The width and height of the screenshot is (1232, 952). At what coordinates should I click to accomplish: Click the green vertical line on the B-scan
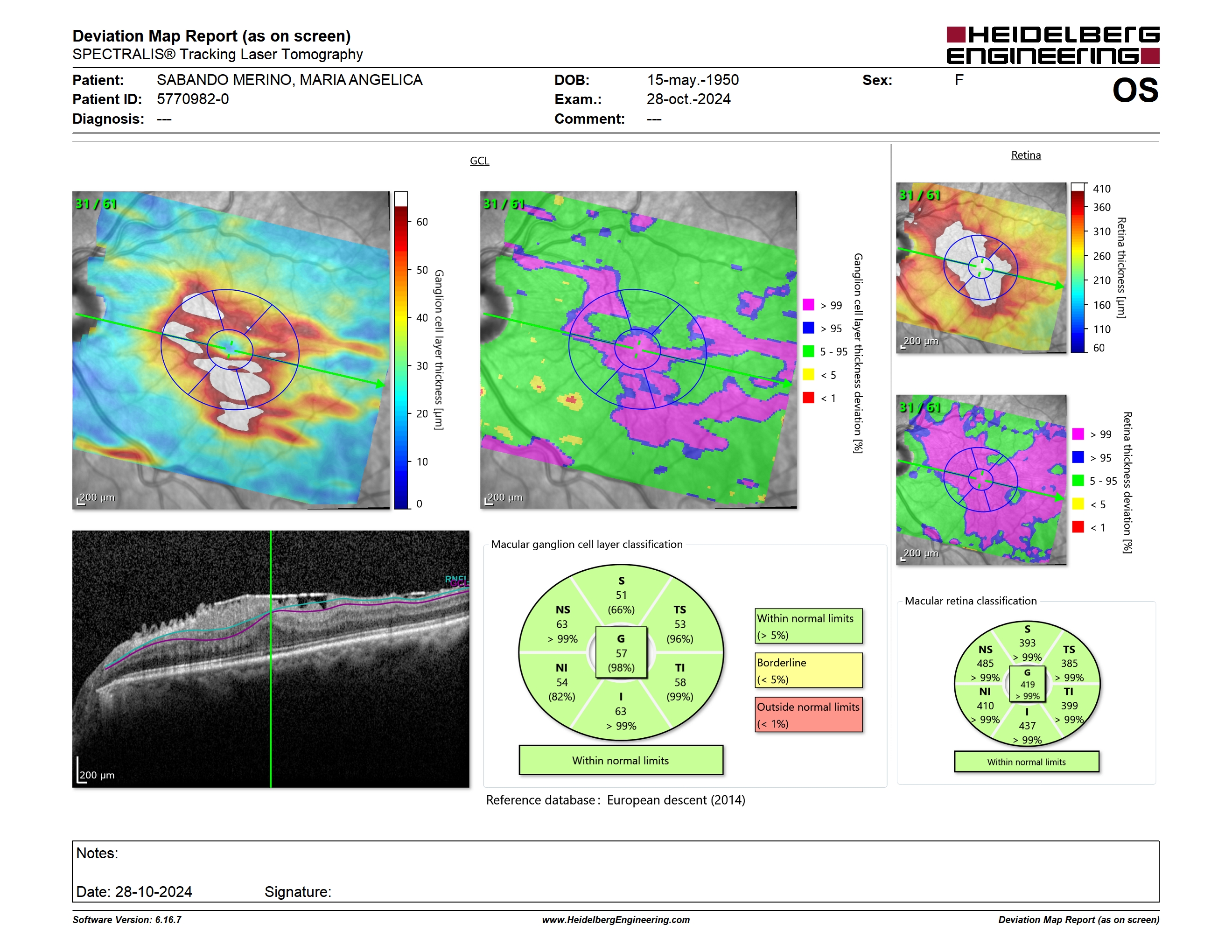271,659
